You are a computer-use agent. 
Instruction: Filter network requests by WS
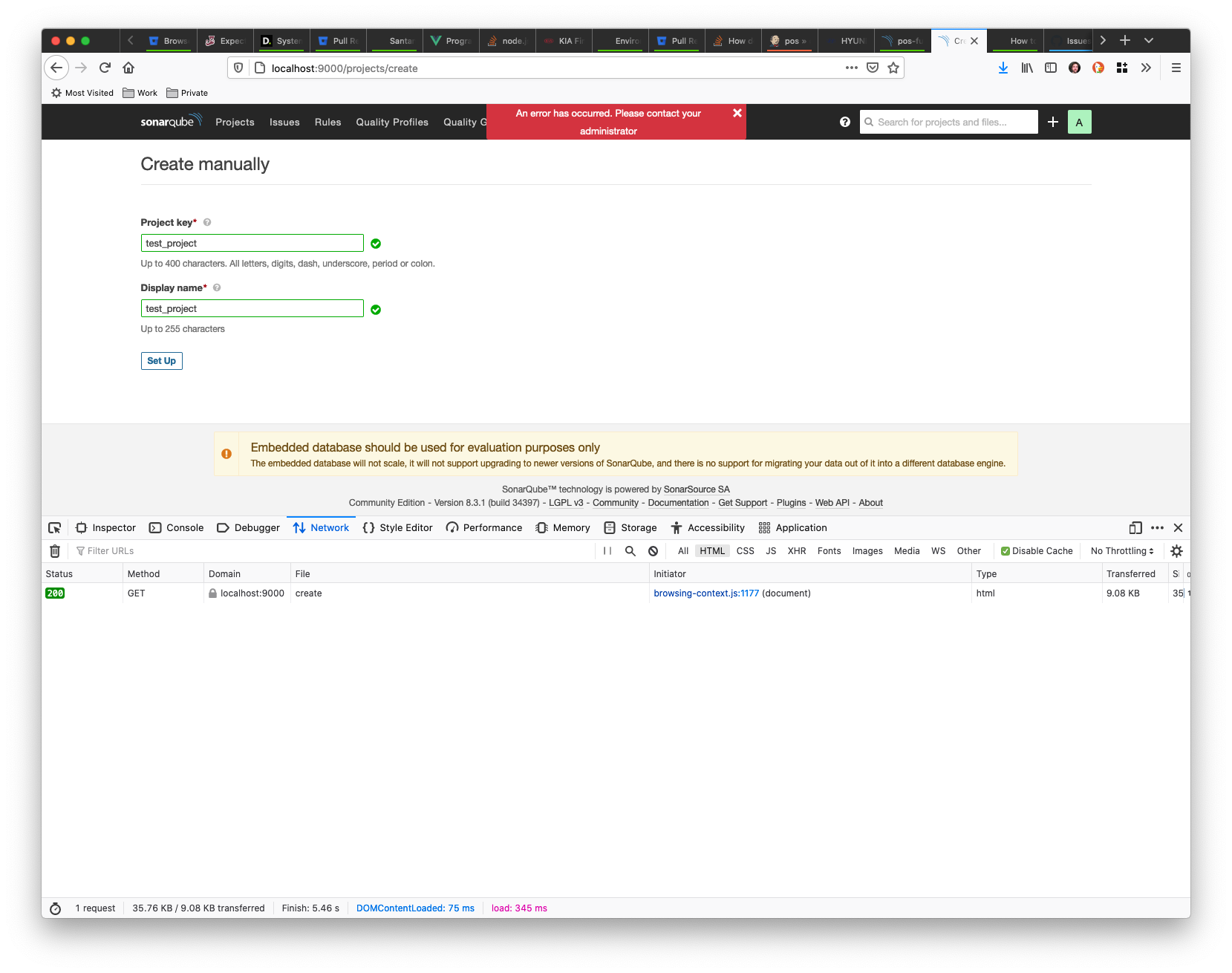(939, 551)
